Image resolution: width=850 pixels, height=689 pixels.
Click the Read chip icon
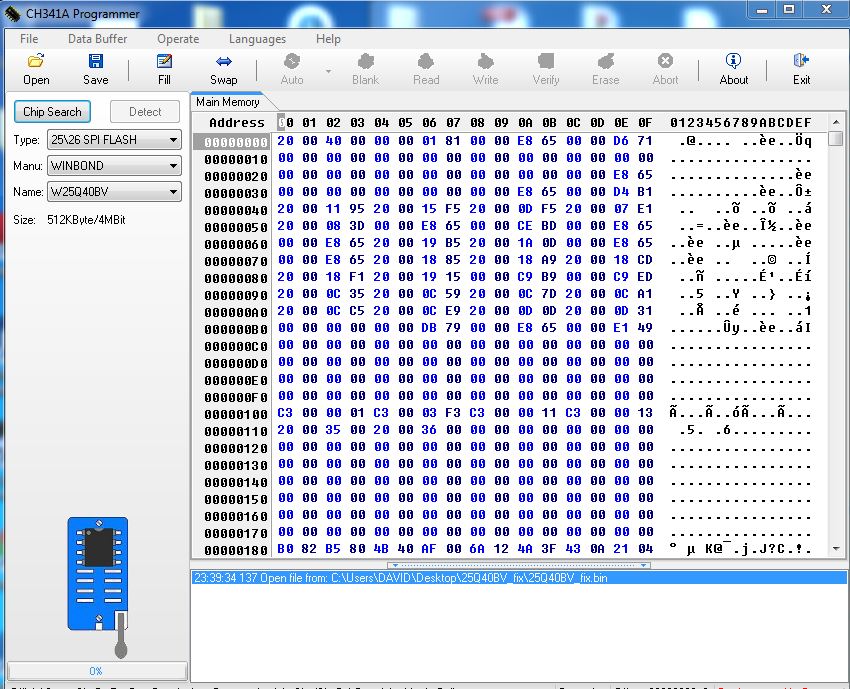(x=426, y=69)
